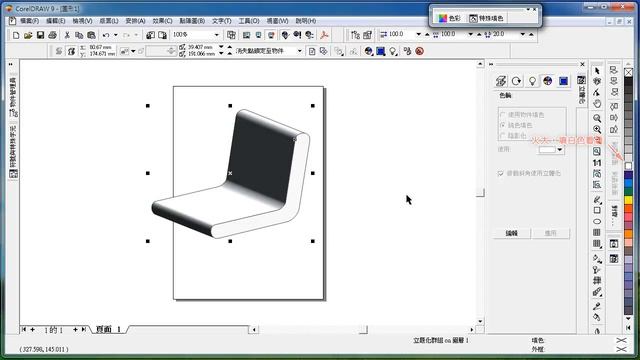Open extrusion type dropdown on property bar
Screen dimensions: 640x360
[133, 51]
